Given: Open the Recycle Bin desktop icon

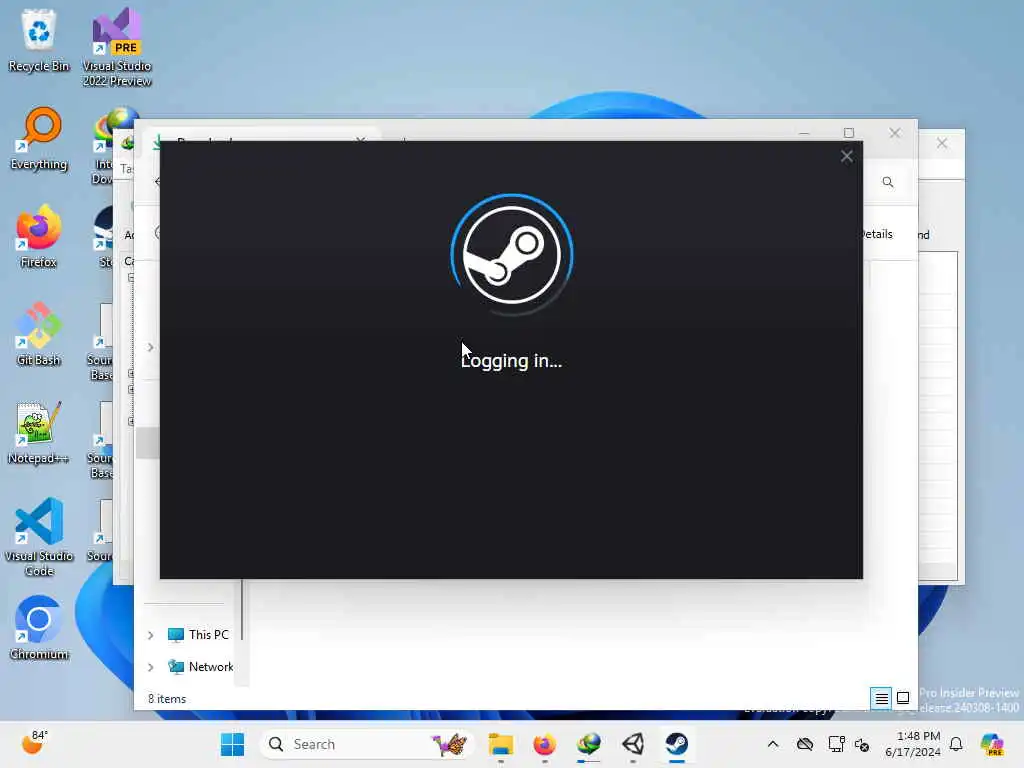Looking at the screenshot, I should [39, 40].
